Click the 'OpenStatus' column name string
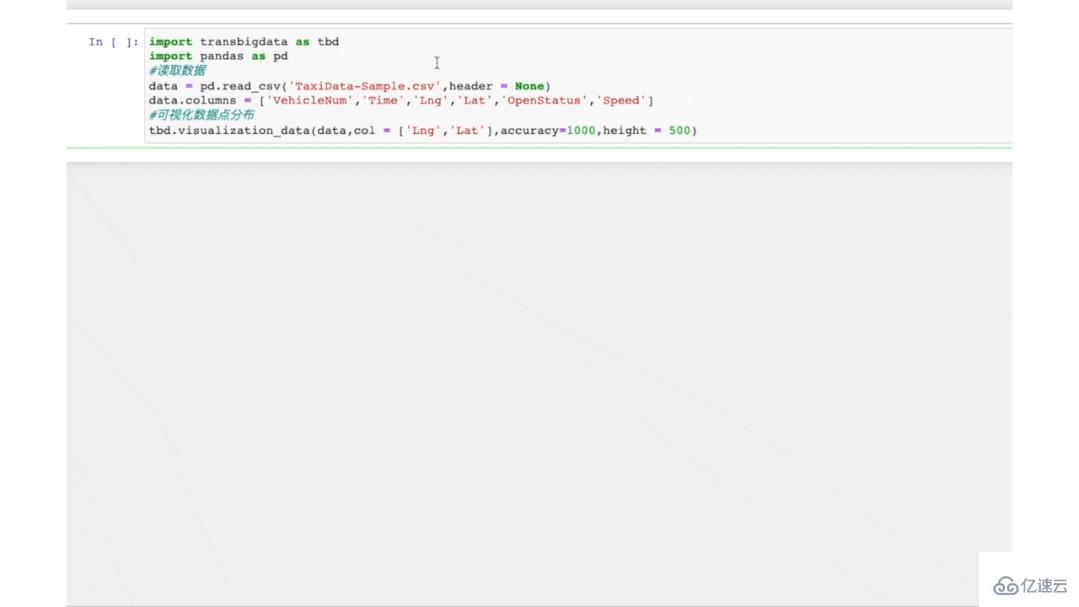The height and width of the screenshot is (607, 1079). (544, 100)
